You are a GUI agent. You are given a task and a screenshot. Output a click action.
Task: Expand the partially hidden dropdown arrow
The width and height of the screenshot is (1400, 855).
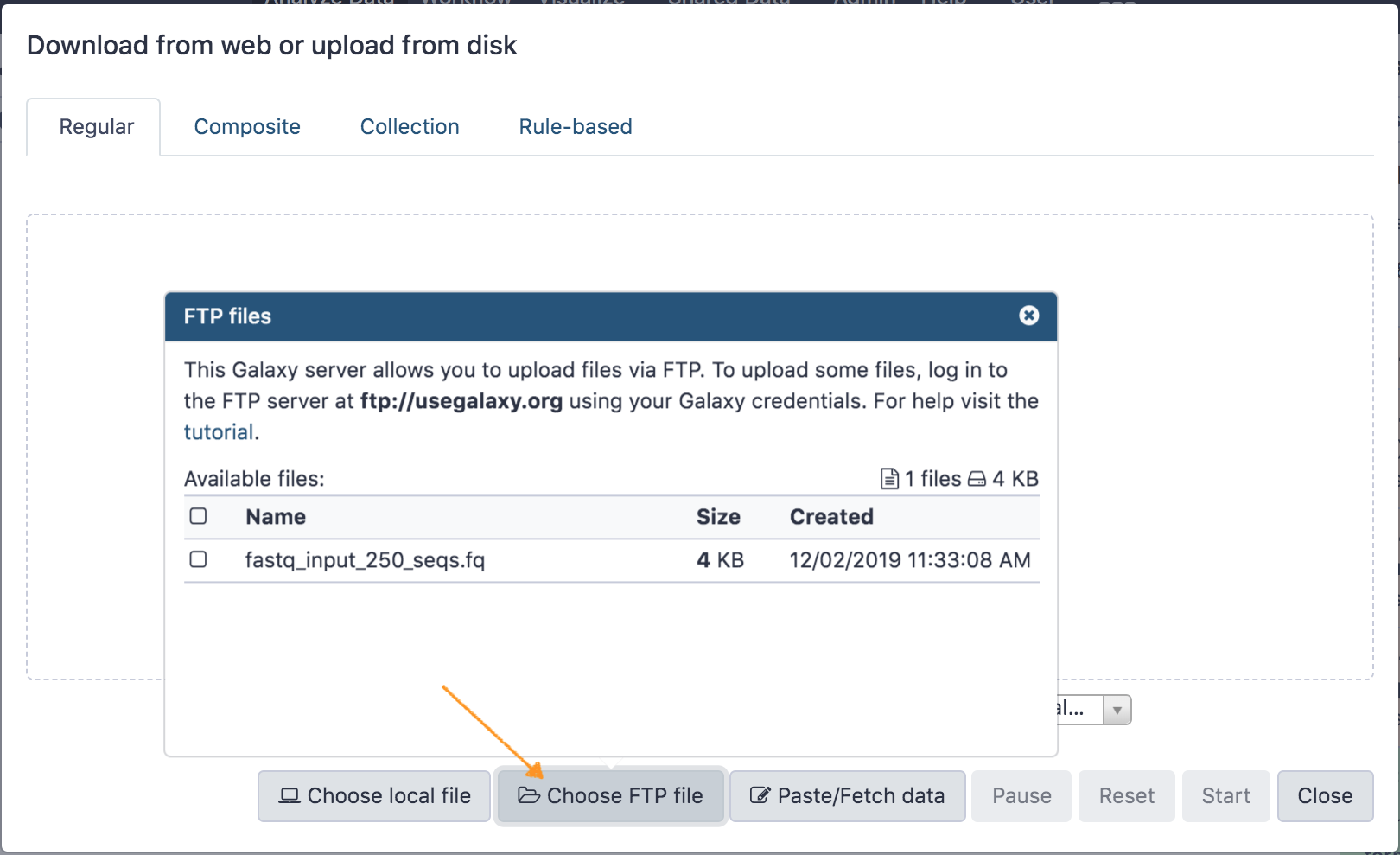(x=1117, y=711)
